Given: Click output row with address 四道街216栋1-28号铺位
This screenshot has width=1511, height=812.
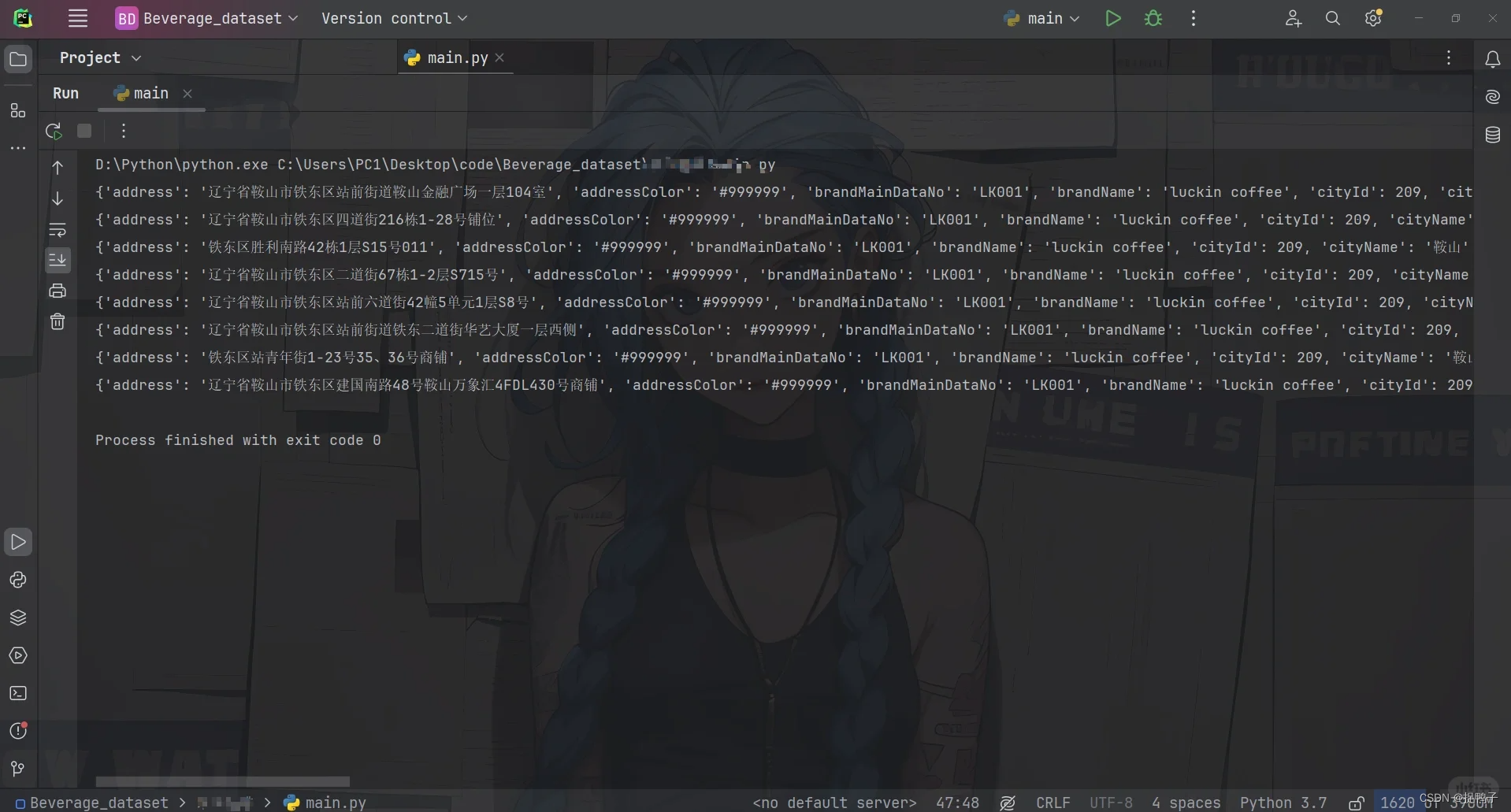Looking at the screenshot, I should point(783,220).
